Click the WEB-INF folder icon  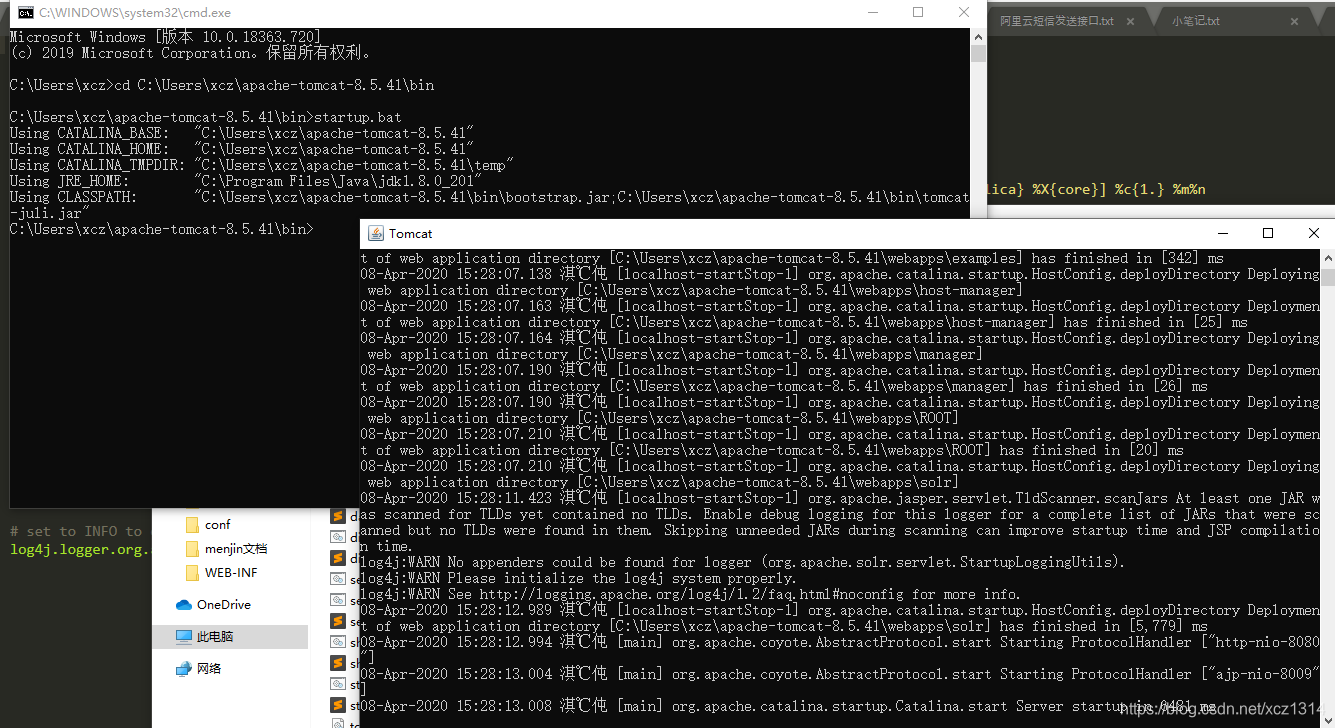[192, 572]
